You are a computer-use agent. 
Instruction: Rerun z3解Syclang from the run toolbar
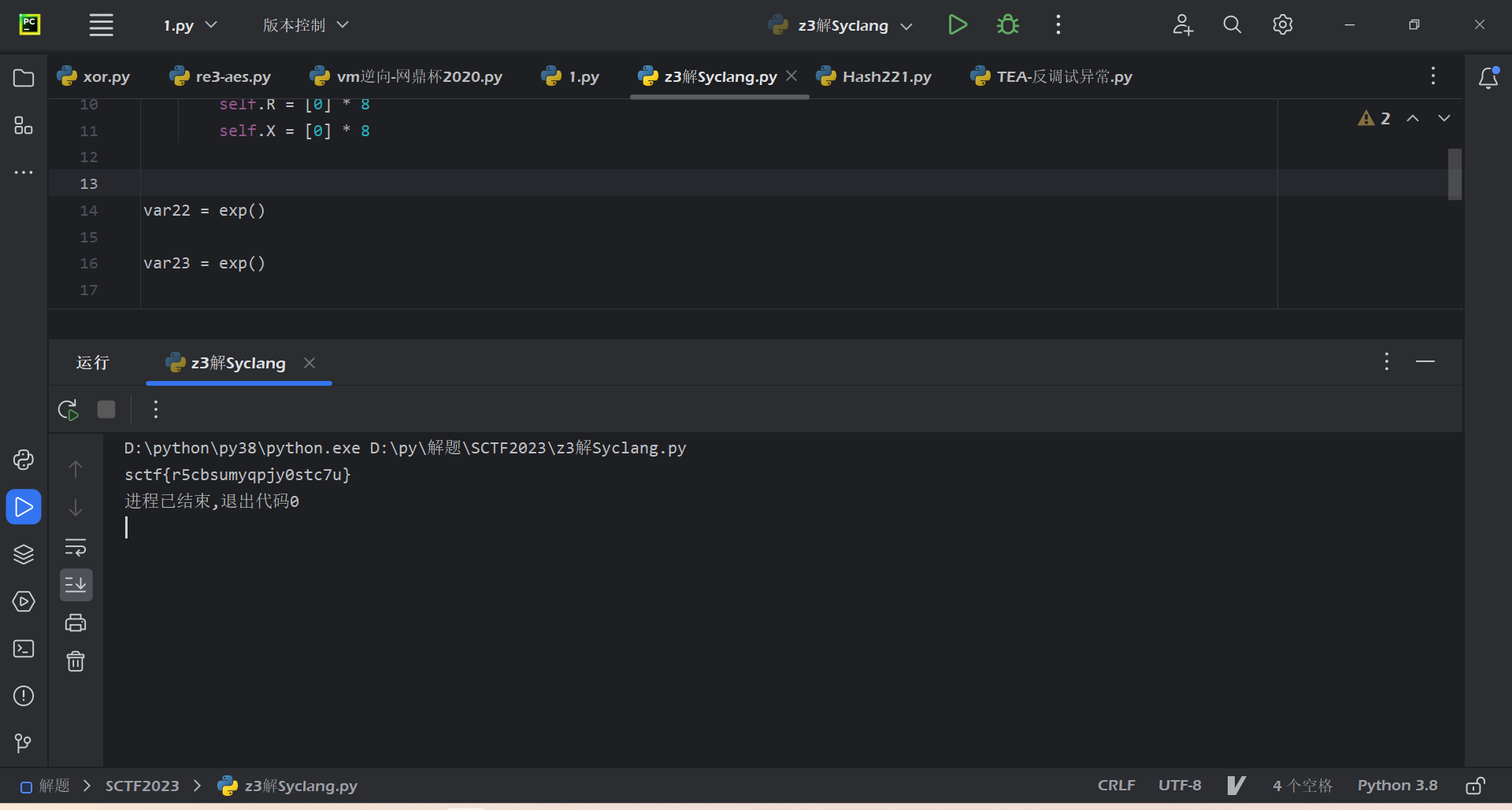pos(69,409)
